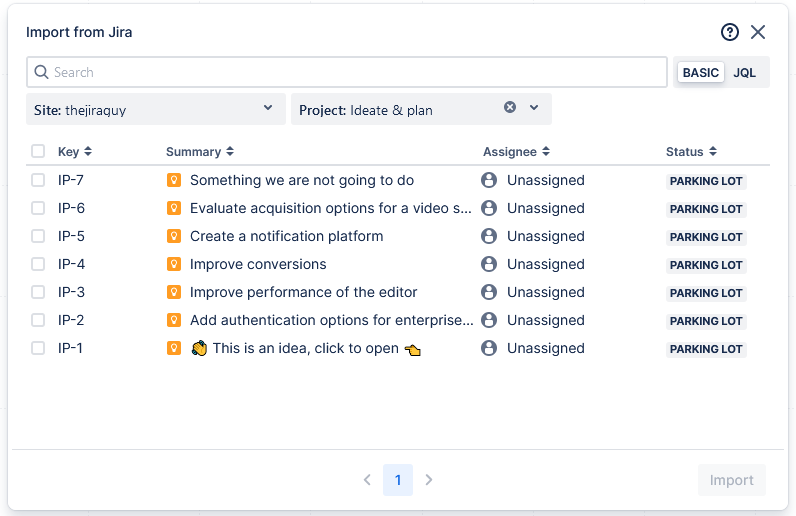Switch to the BASIC search mode
The height and width of the screenshot is (516, 796).
pos(701,72)
